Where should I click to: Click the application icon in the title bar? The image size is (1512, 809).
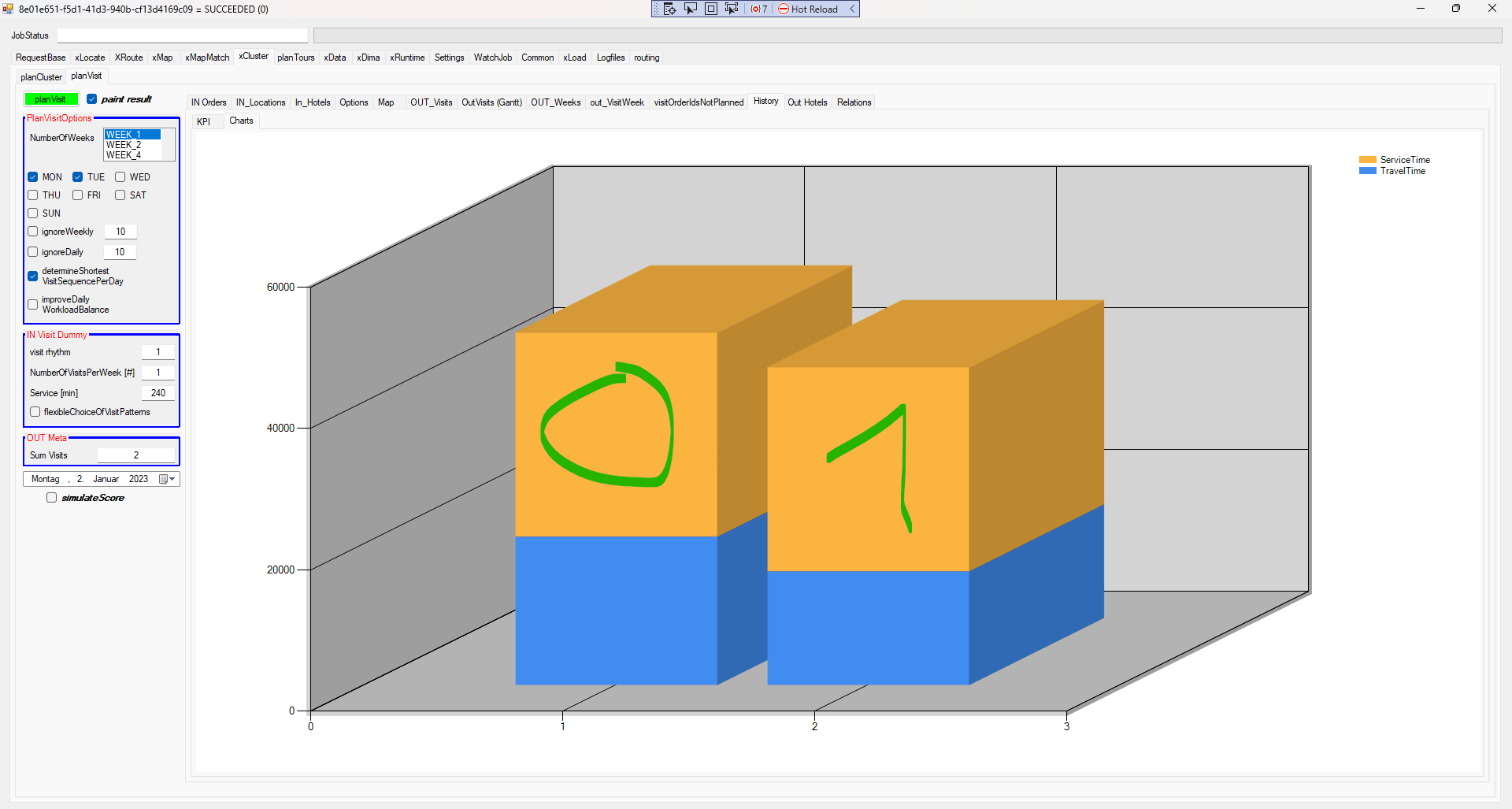point(8,9)
